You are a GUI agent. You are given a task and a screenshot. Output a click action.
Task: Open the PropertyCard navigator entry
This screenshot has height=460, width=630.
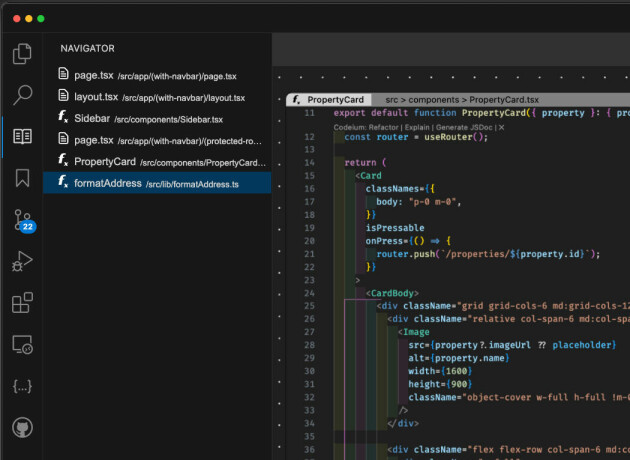point(157,162)
